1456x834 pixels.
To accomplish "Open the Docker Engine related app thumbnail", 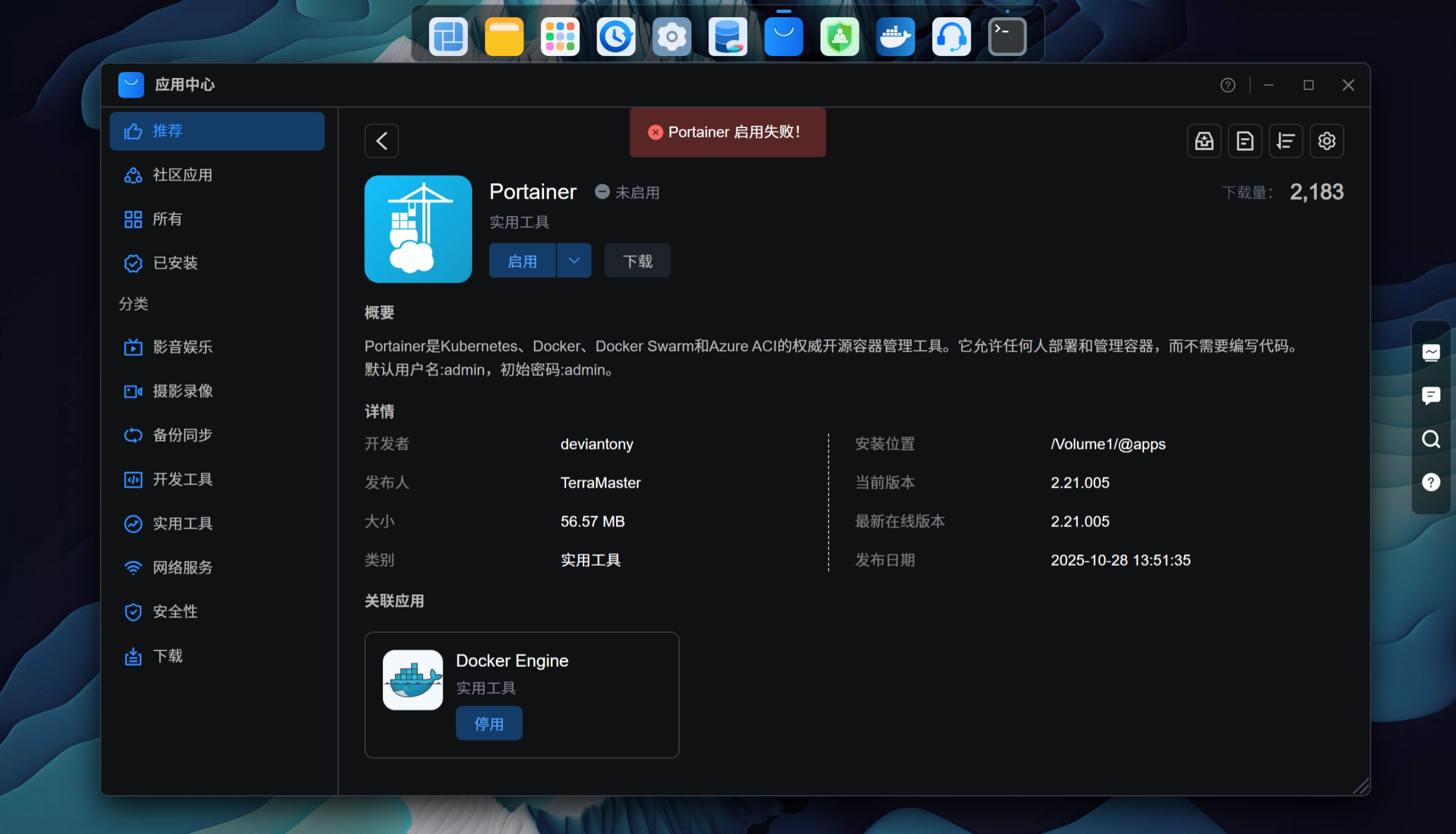I will 413,680.
